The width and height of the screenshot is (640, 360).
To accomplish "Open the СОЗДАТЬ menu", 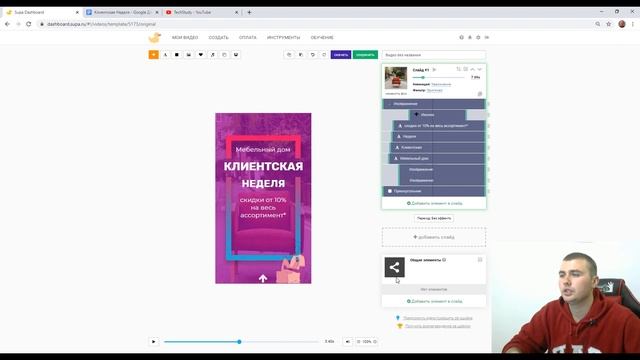I will pyautogui.click(x=218, y=38).
